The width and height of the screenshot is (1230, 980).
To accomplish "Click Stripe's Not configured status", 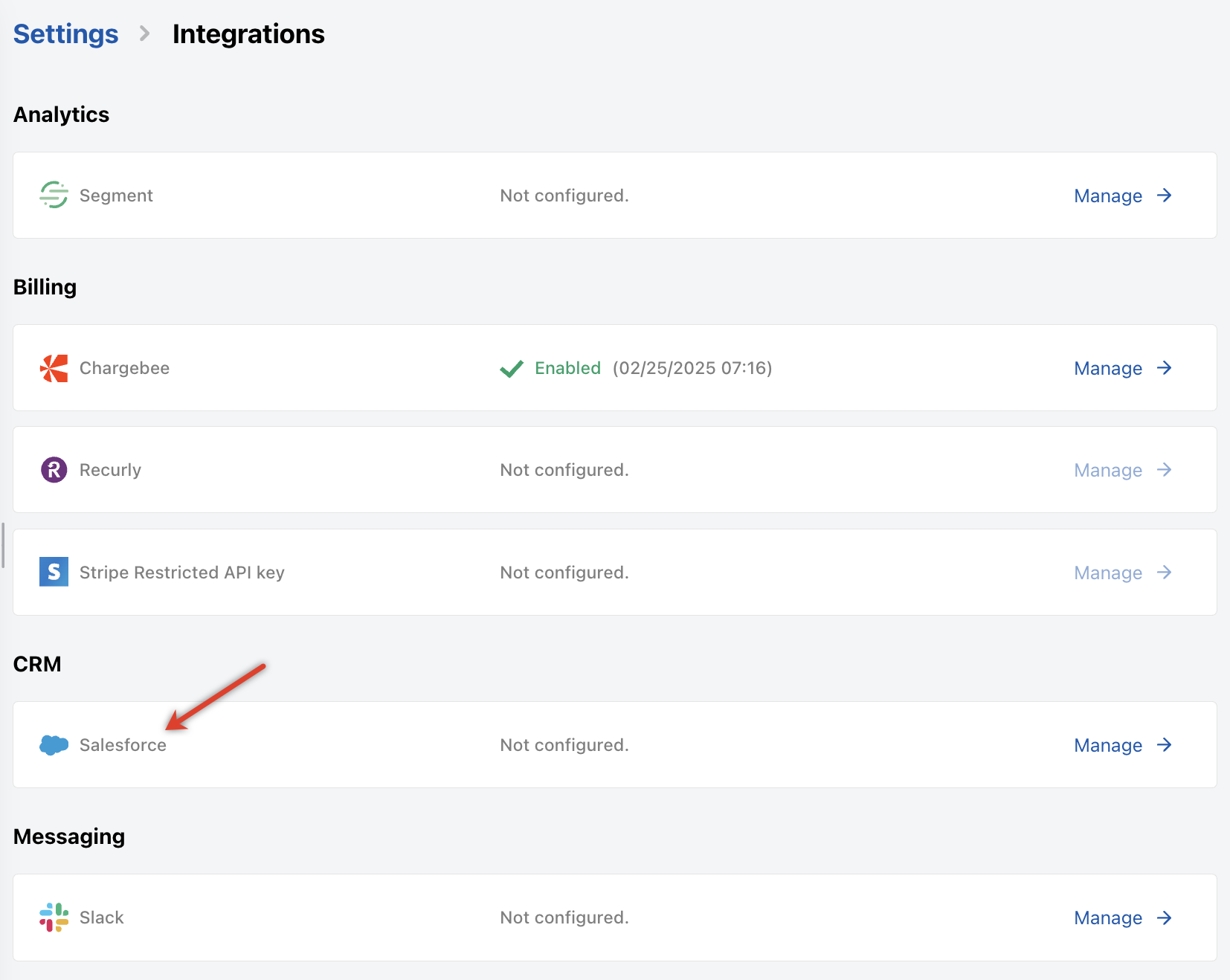I will coord(564,573).
